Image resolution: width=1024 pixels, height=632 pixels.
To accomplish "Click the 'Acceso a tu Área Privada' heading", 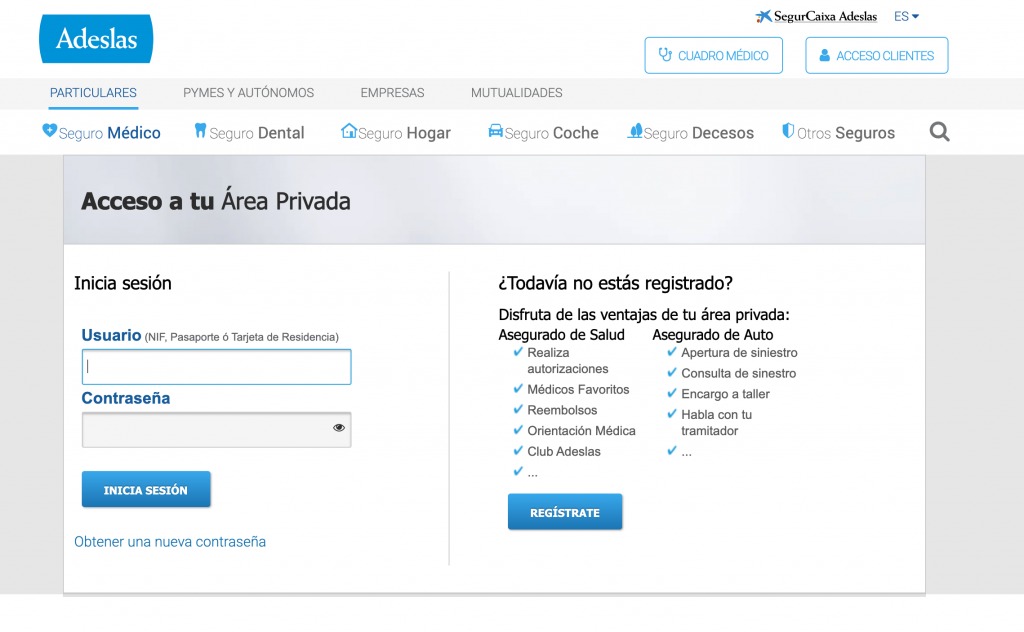I will (x=216, y=201).
